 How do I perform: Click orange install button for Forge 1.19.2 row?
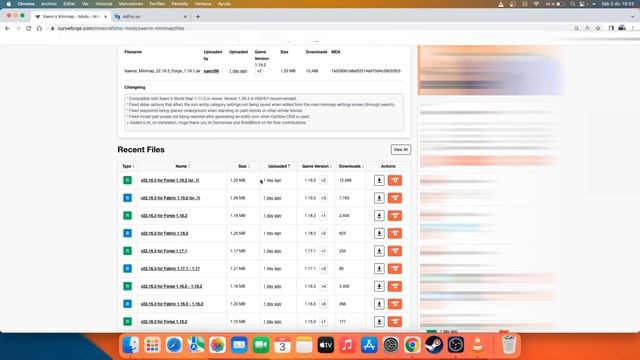click(395, 180)
